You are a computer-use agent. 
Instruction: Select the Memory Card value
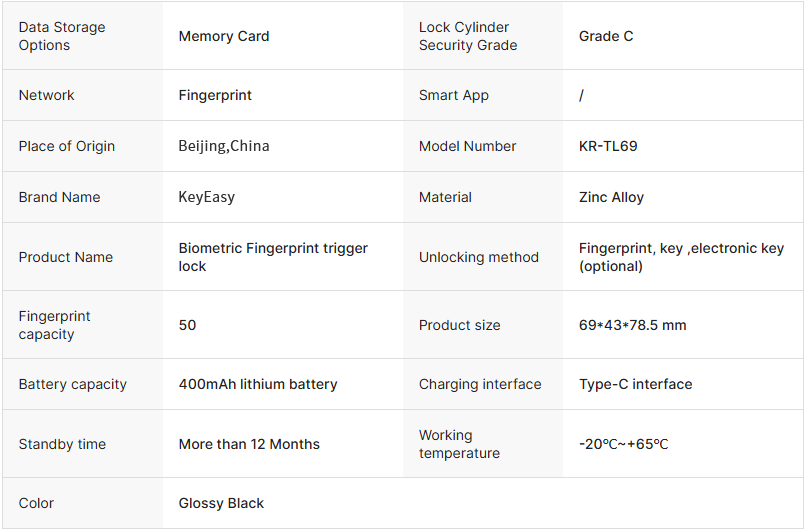coord(224,36)
